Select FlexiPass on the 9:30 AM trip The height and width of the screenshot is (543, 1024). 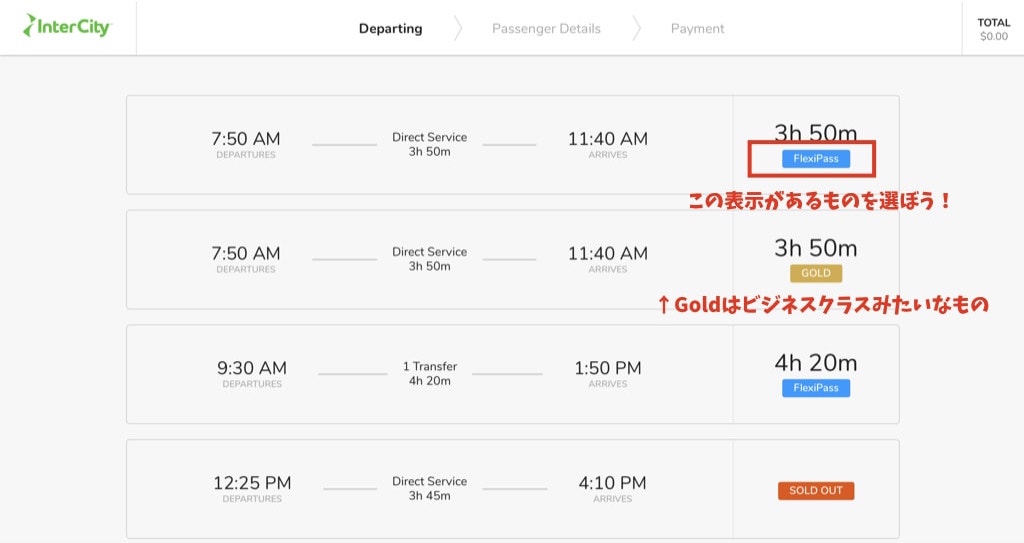pos(815,388)
